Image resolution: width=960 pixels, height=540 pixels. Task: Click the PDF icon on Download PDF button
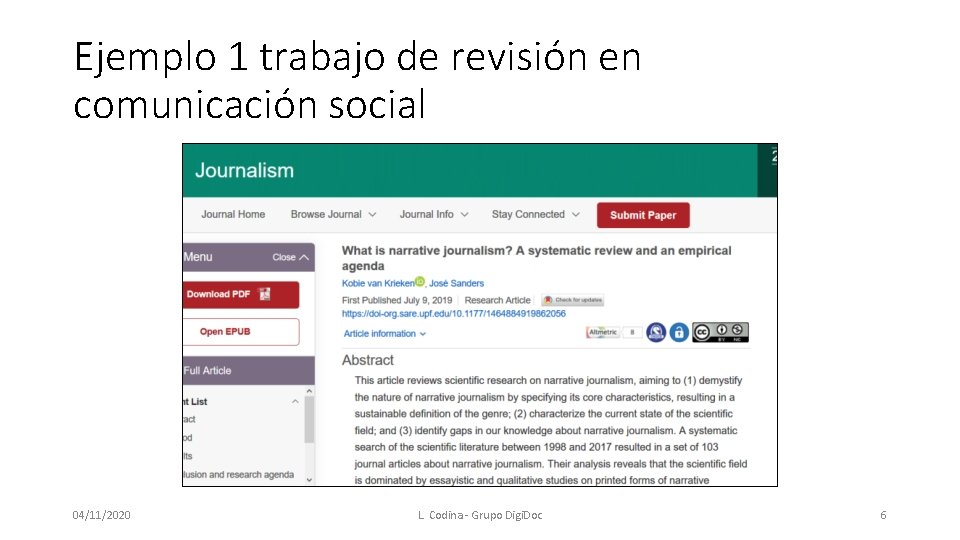pyautogui.click(x=265, y=294)
